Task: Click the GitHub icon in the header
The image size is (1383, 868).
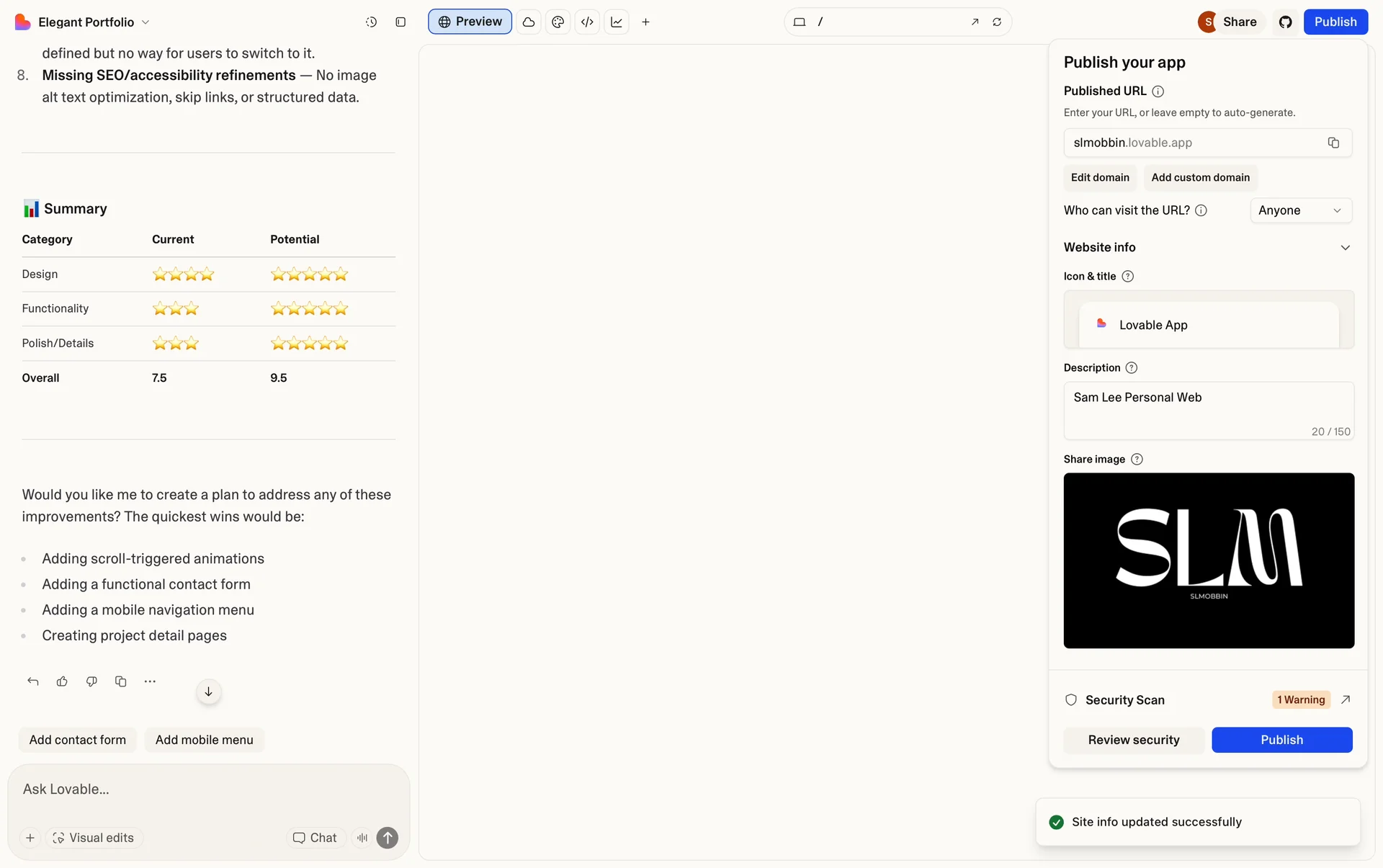Action: tap(1286, 22)
